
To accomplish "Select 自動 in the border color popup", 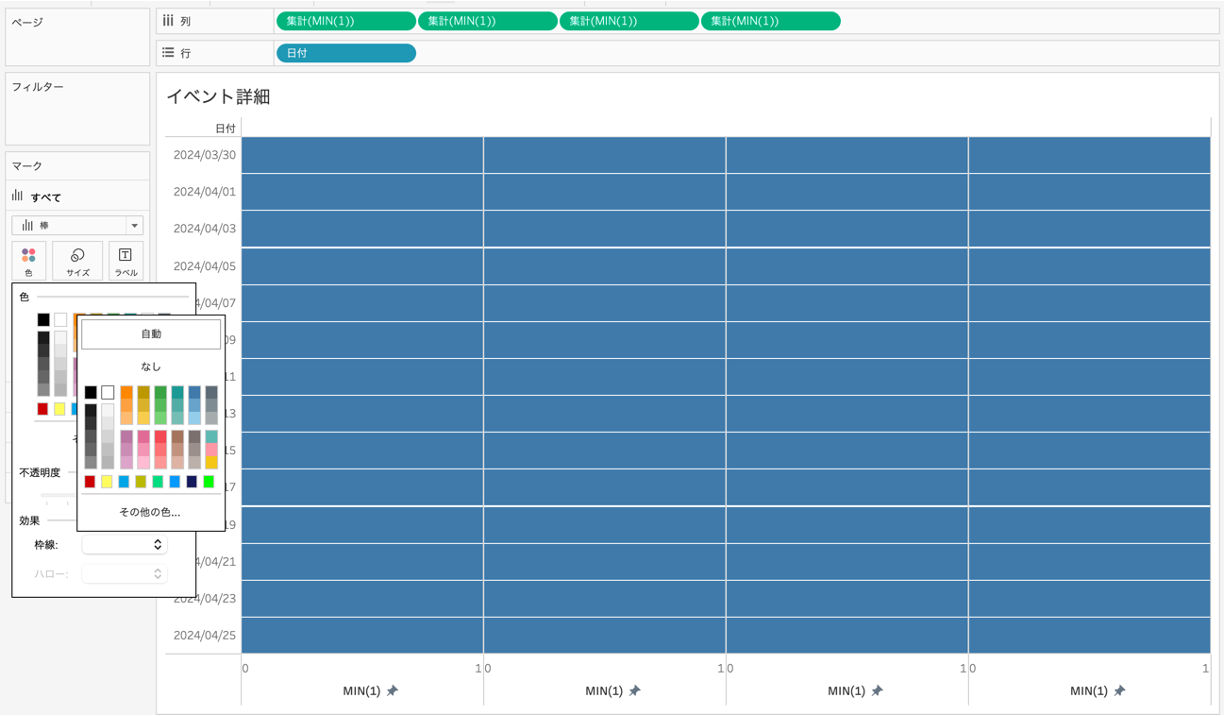I will [151, 334].
